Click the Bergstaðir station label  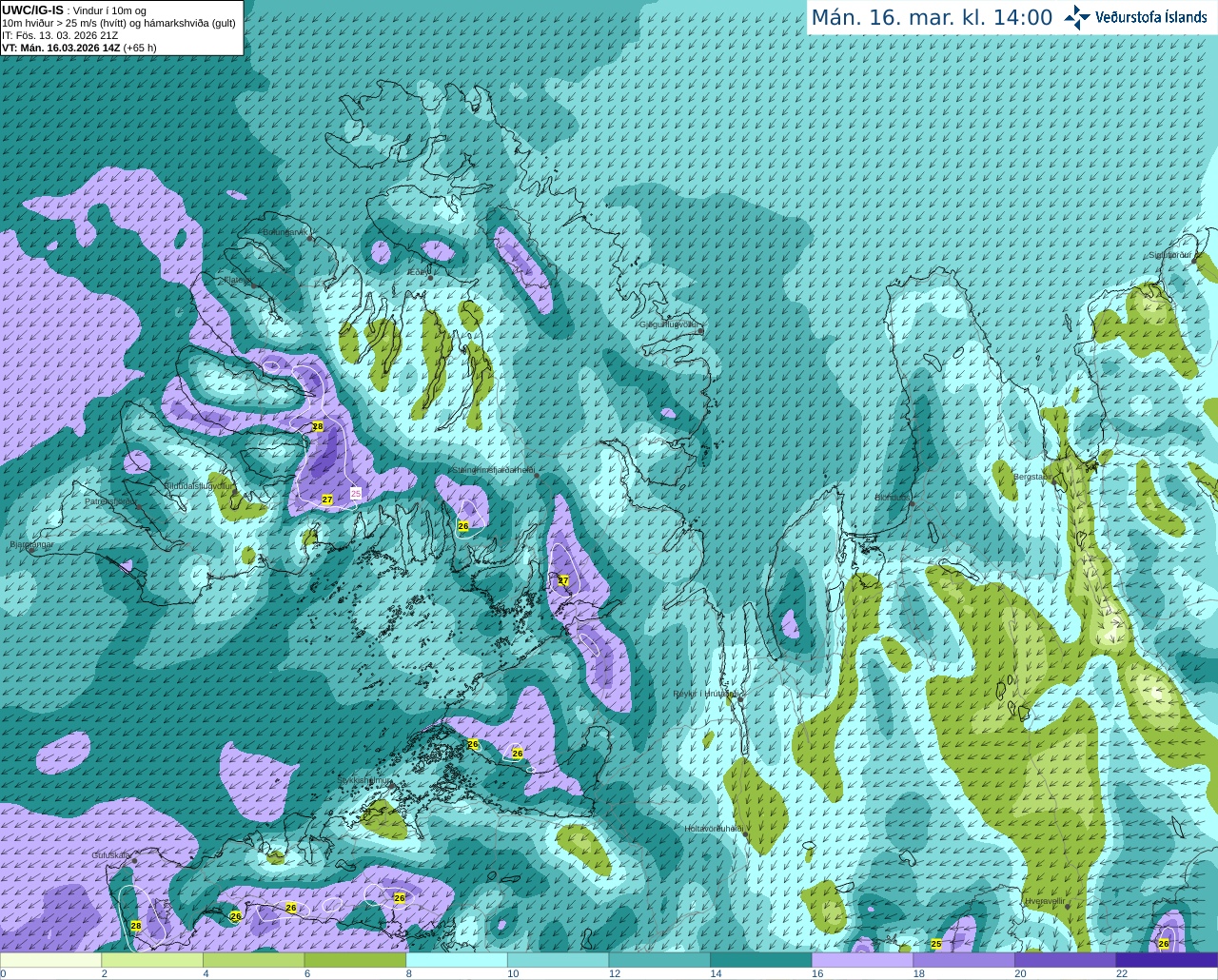coord(1031,477)
